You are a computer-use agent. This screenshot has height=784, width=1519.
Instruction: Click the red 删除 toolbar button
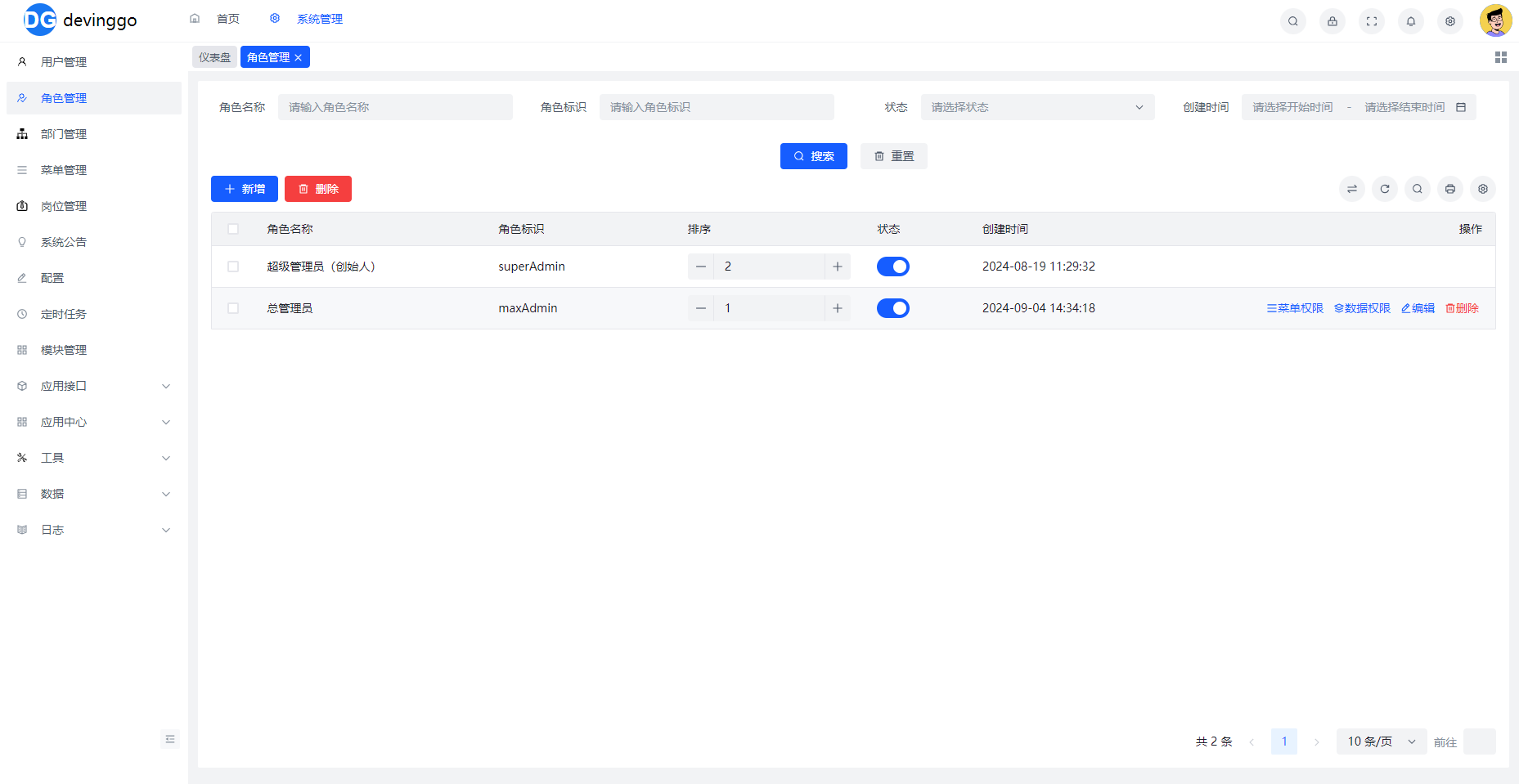pos(318,189)
